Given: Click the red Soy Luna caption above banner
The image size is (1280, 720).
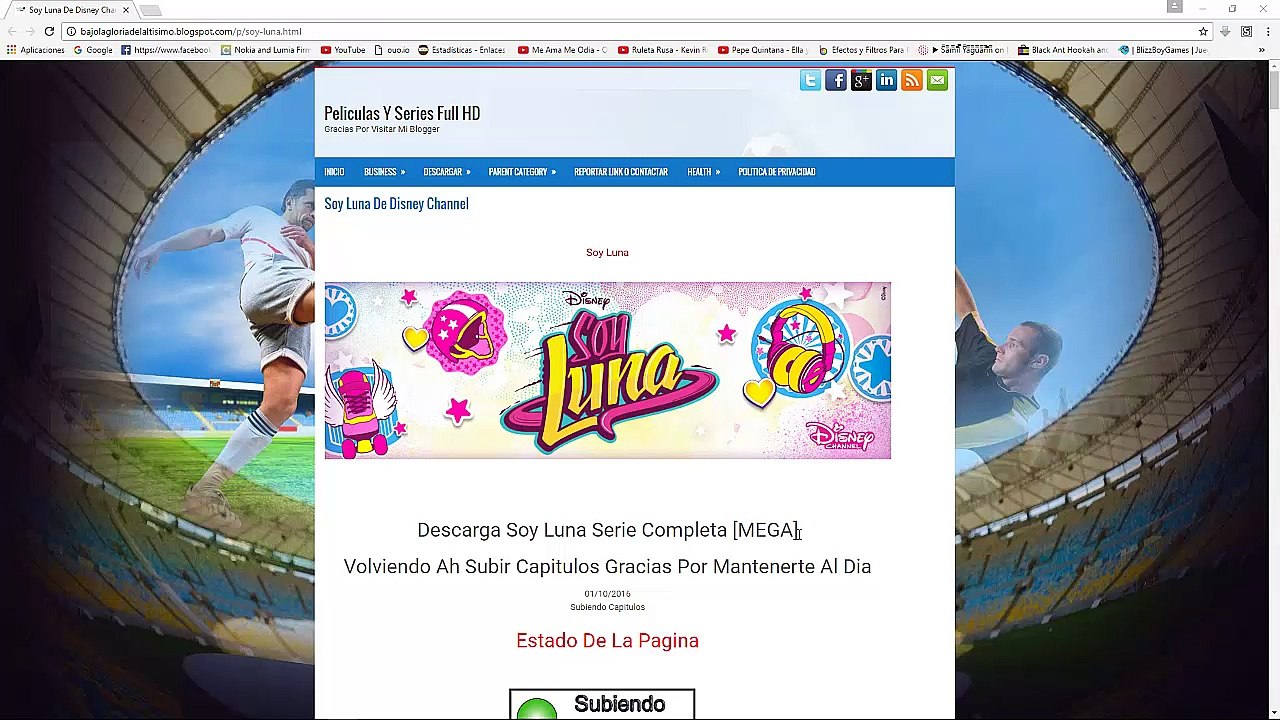Looking at the screenshot, I should (607, 253).
